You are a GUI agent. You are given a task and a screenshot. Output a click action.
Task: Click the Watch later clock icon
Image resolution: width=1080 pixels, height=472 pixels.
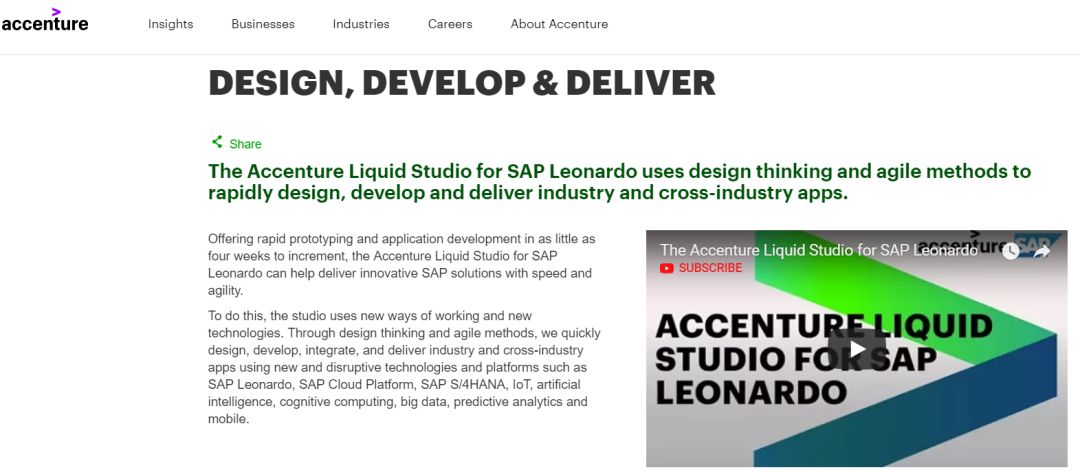coord(1010,251)
